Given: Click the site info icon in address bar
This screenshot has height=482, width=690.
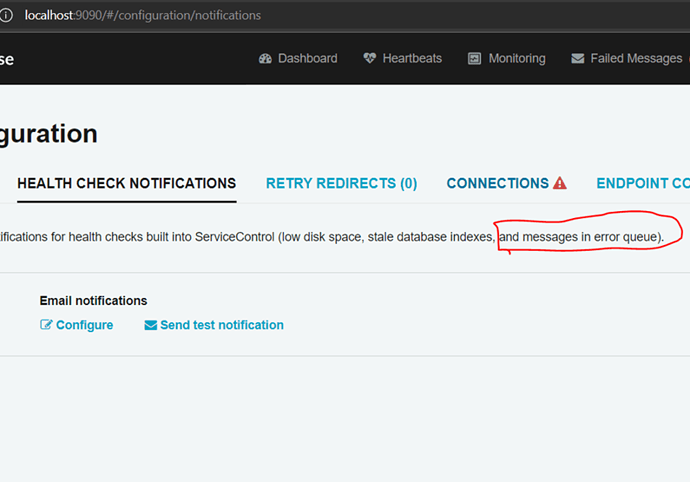Looking at the screenshot, I should point(6,15).
